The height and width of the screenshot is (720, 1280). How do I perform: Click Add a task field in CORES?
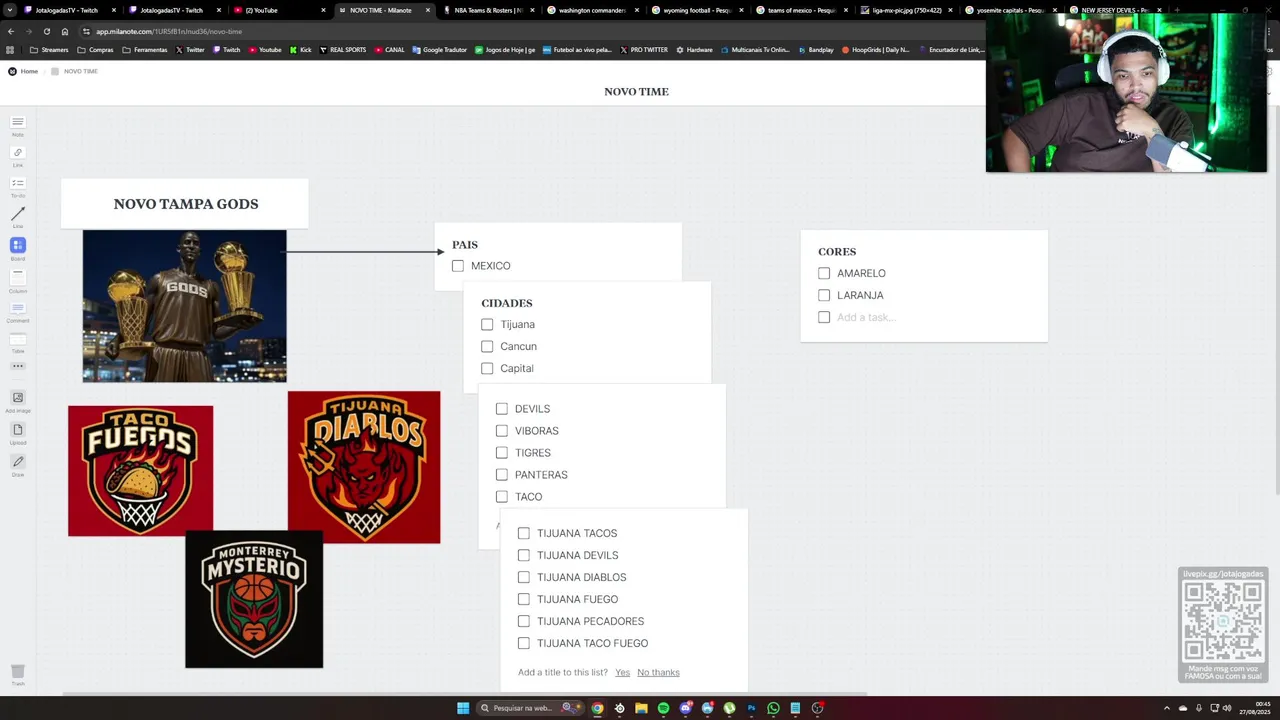[x=866, y=317]
